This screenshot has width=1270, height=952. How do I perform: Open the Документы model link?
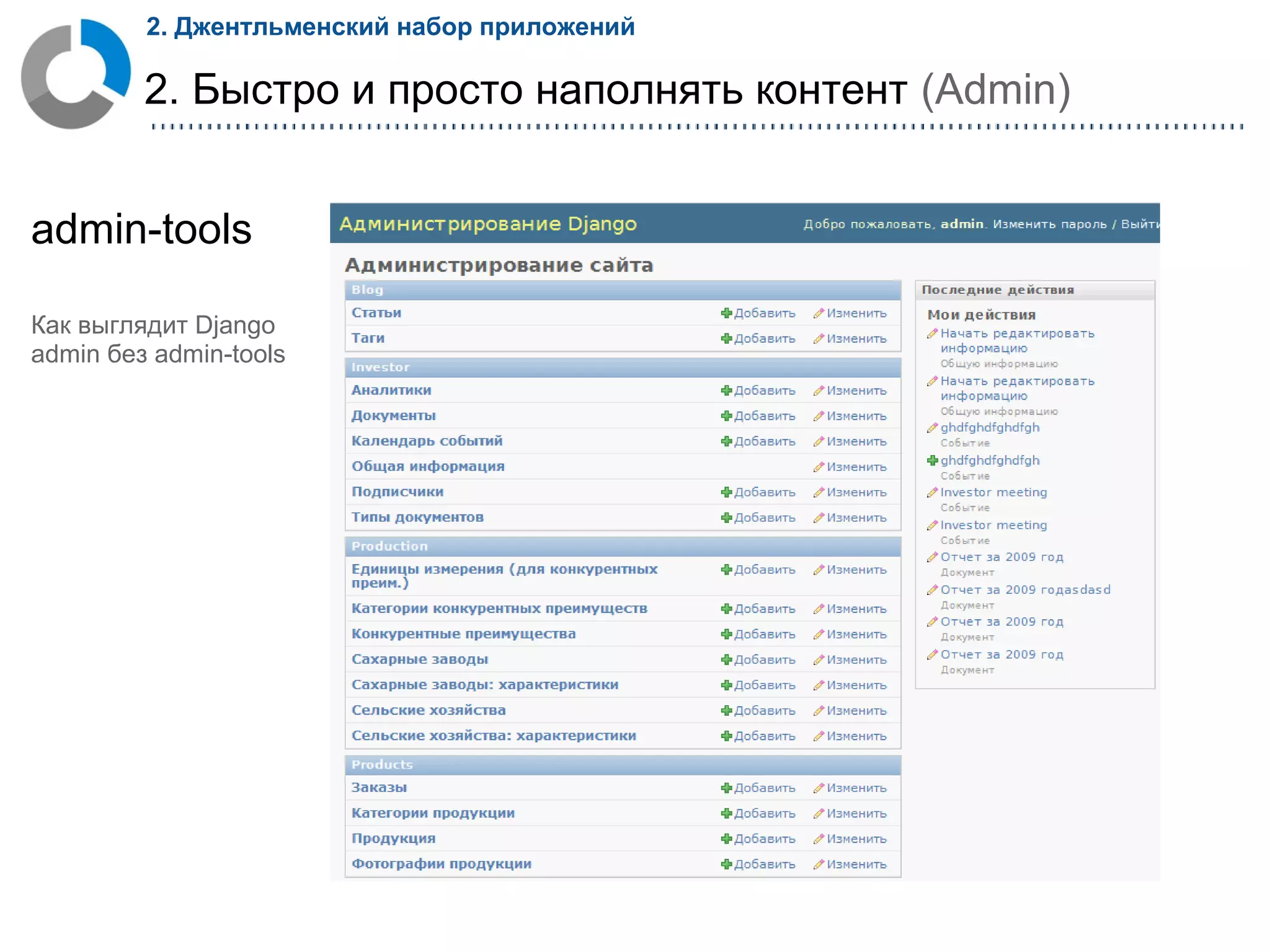[394, 416]
